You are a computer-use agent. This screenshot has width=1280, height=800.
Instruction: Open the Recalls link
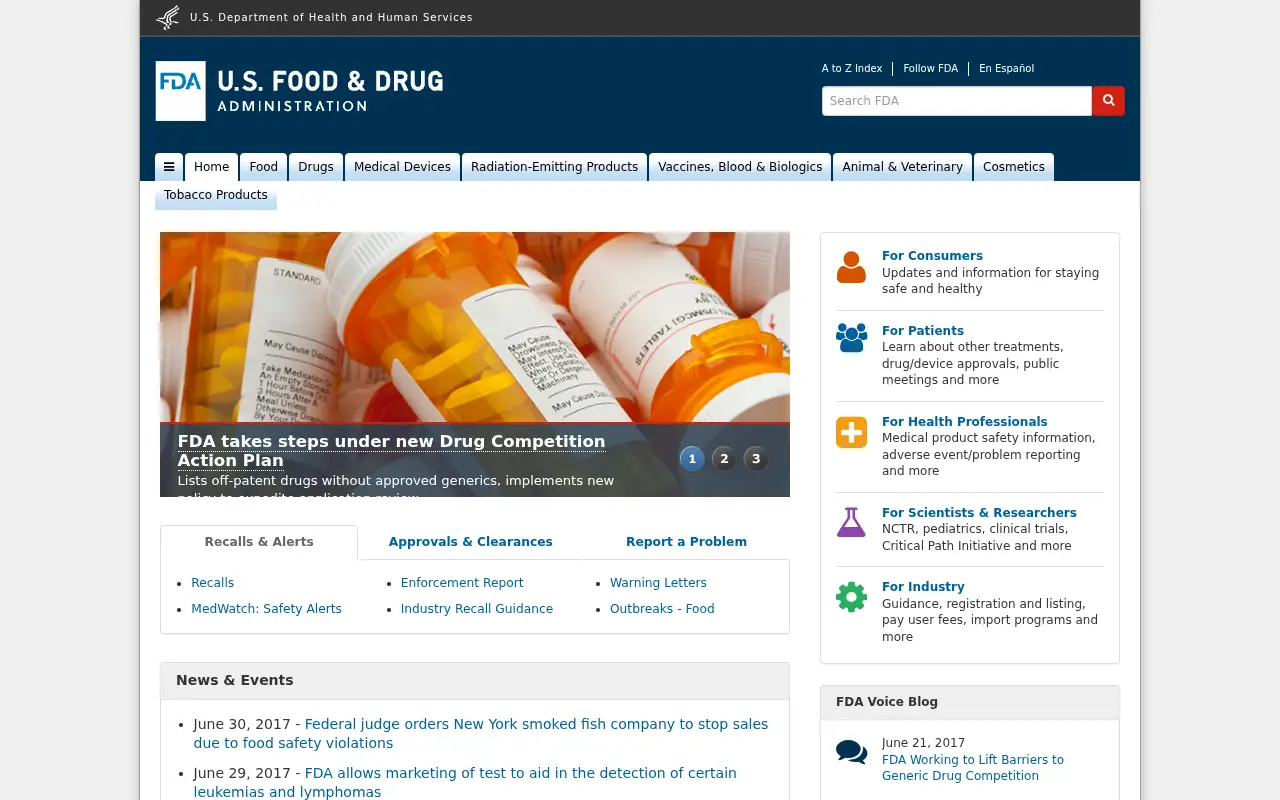click(x=212, y=583)
